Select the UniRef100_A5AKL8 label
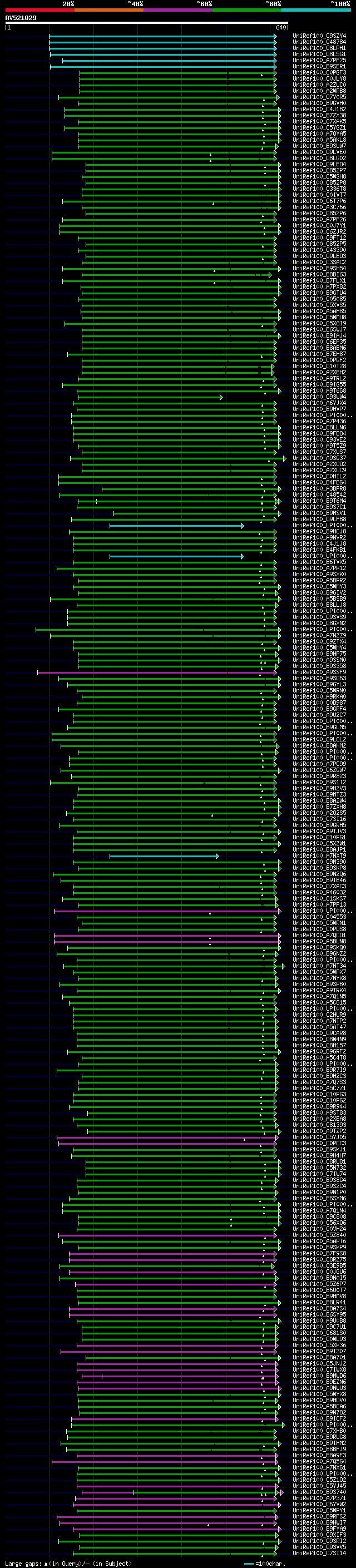 tap(319, 140)
